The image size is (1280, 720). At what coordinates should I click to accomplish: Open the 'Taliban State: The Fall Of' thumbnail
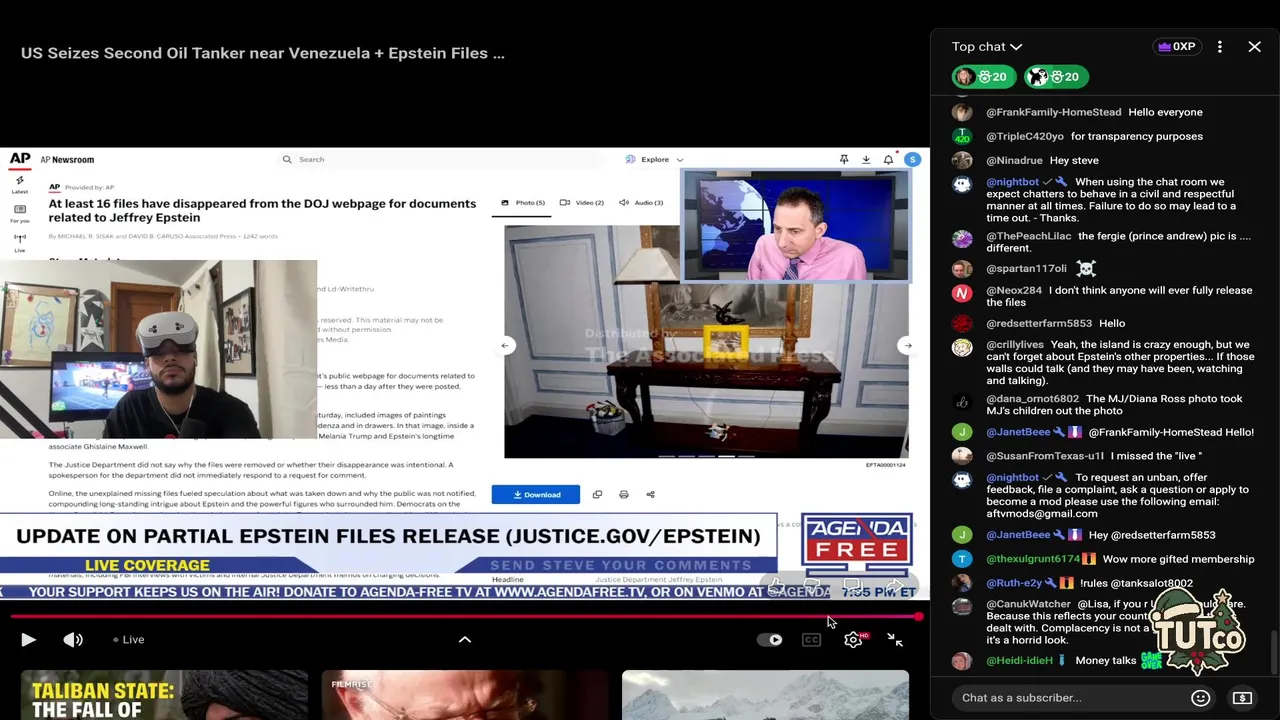pos(164,695)
